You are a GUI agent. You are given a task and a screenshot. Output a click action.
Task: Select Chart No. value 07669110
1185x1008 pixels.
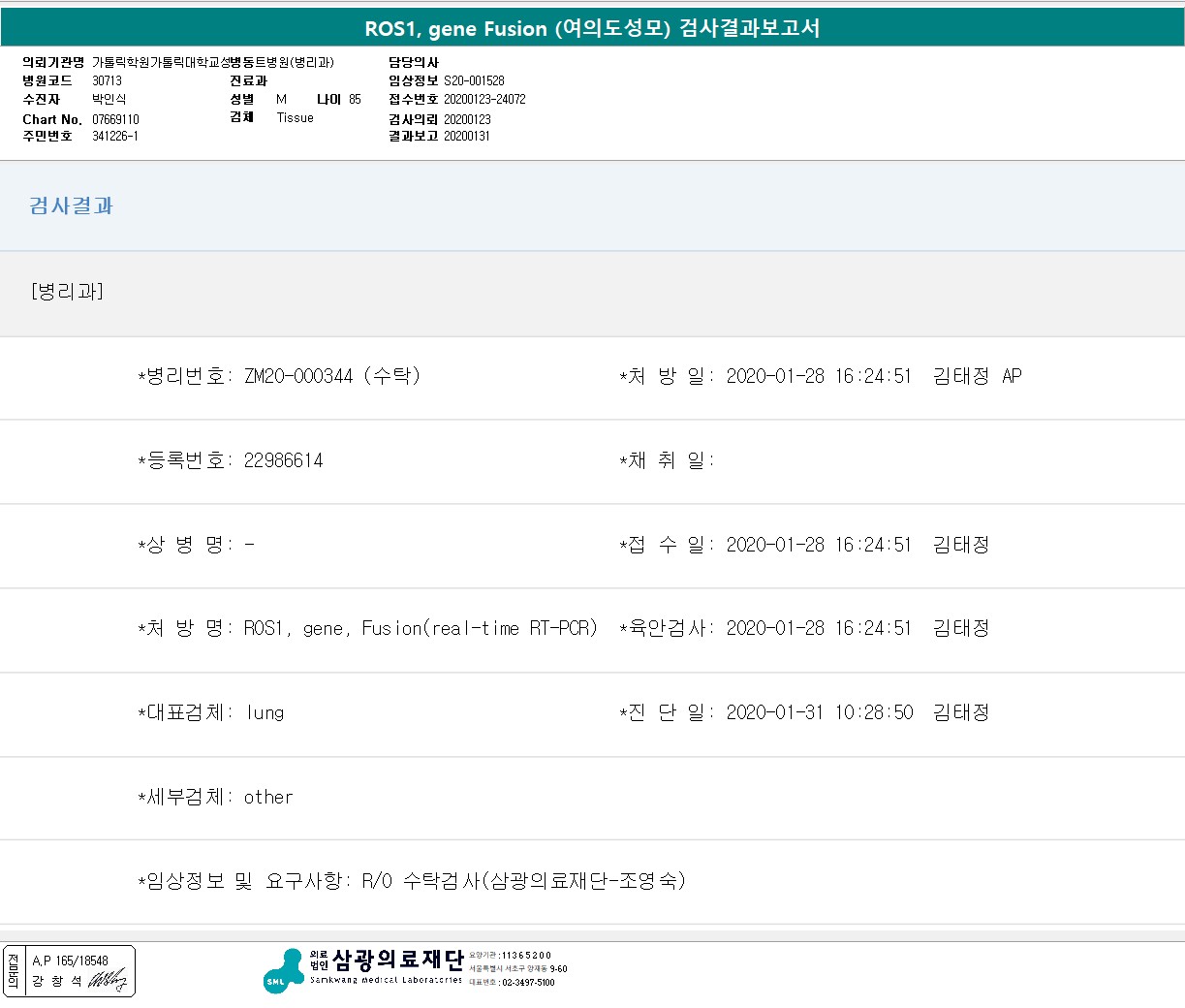pos(115,119)
